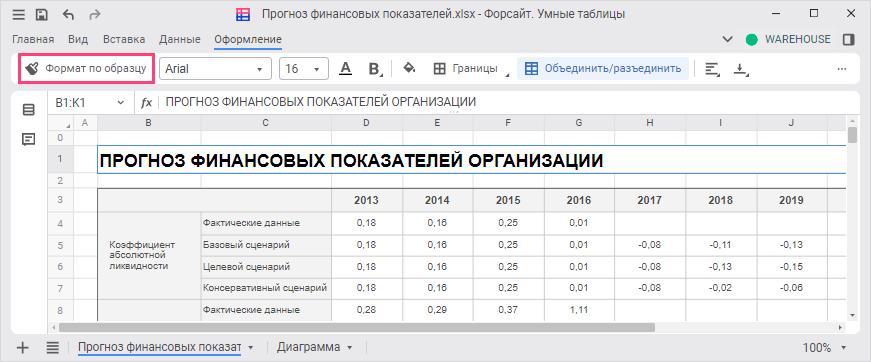Switch to the Вид tab

[78, 39]
